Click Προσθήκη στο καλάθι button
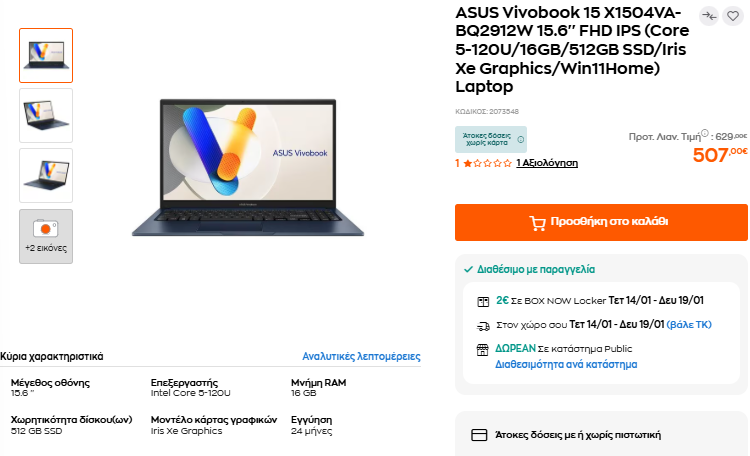This screenshot has width=750, height=456. click(601, 222)
